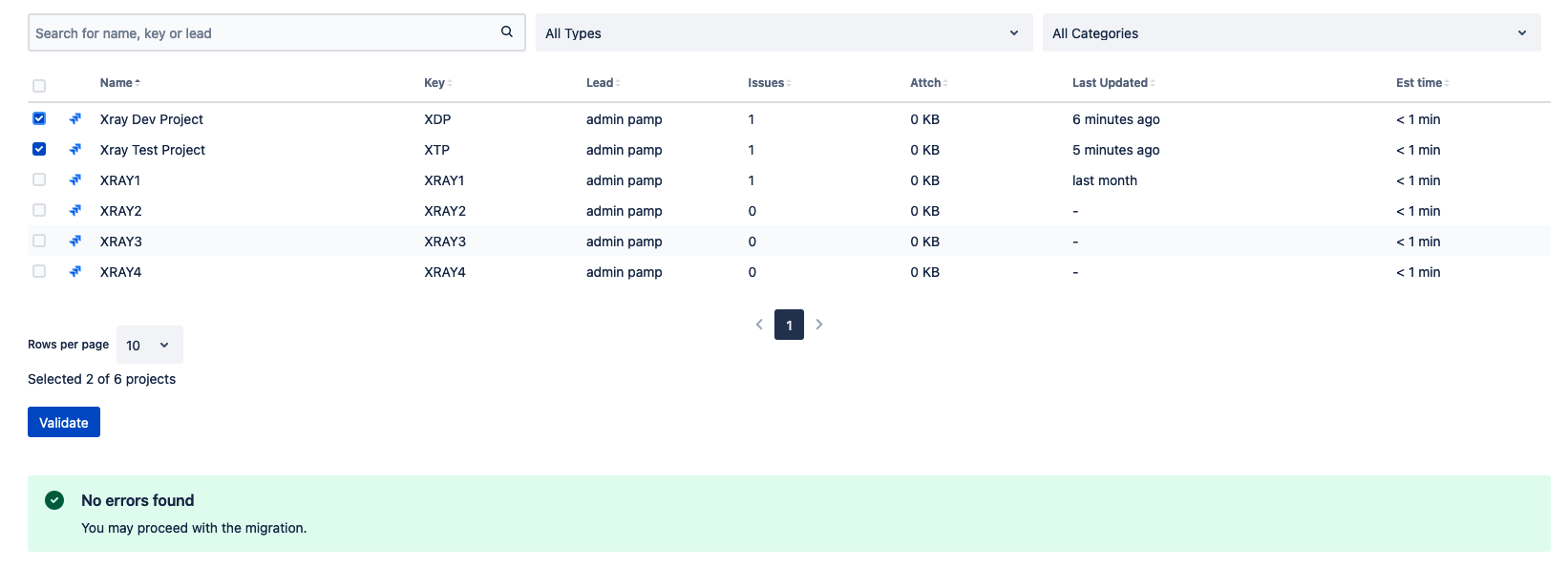1568x568 pixels.
Task: Click the green success checkmark icon
Action: tap(54, 500)
